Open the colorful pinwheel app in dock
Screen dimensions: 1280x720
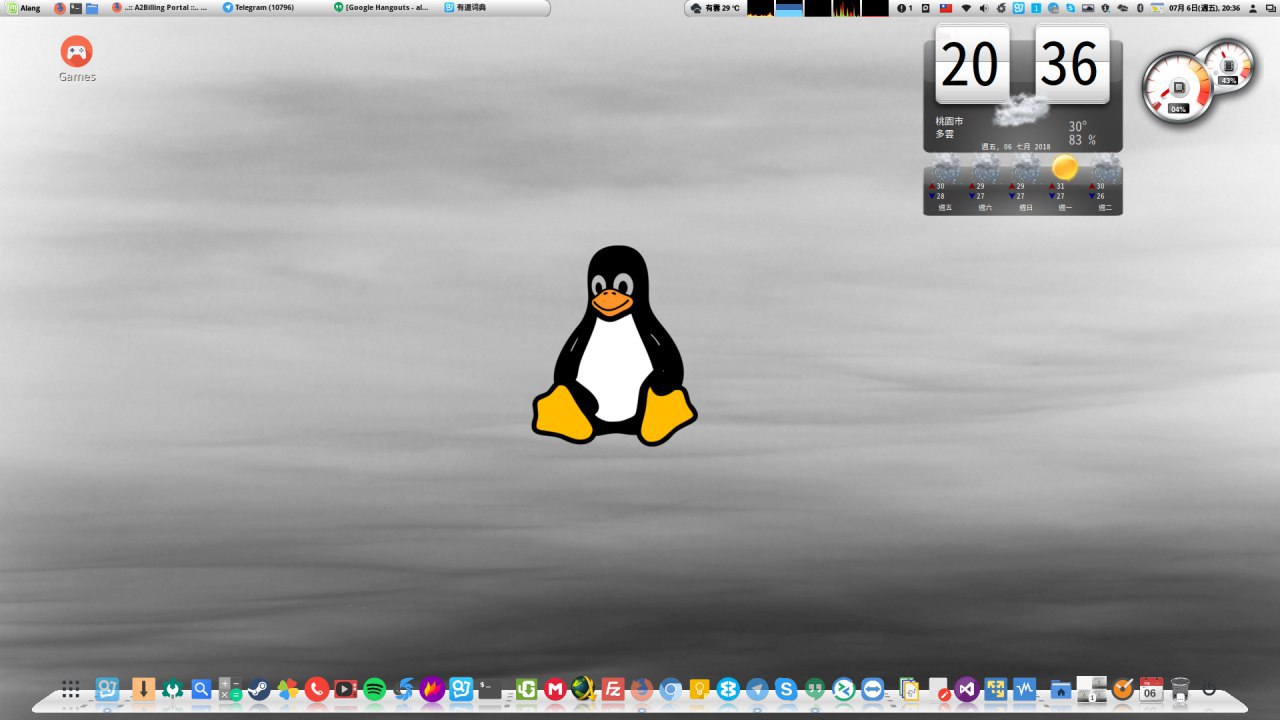[x=288, y=688]
